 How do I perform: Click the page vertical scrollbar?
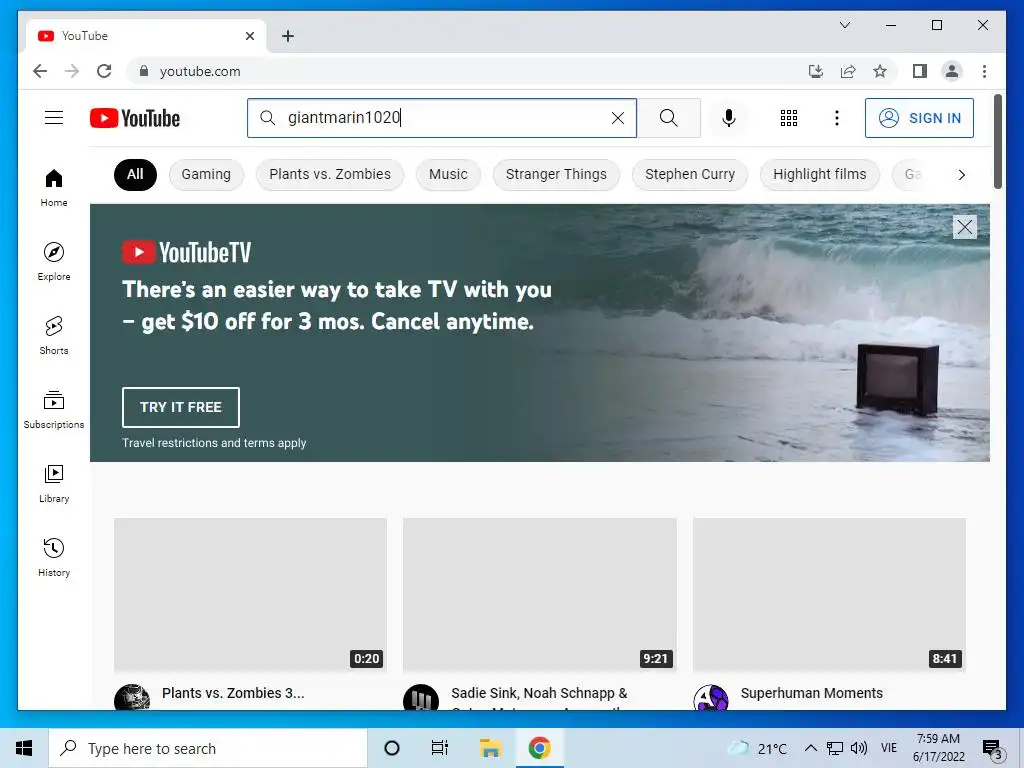pyautogui.click(x=997, y=141)
